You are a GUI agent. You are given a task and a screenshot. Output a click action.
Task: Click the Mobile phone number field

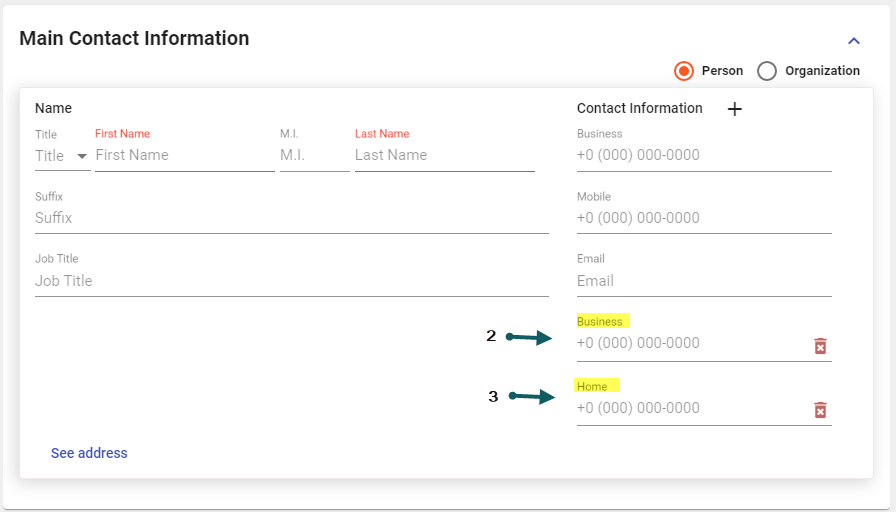click(703, 218)
